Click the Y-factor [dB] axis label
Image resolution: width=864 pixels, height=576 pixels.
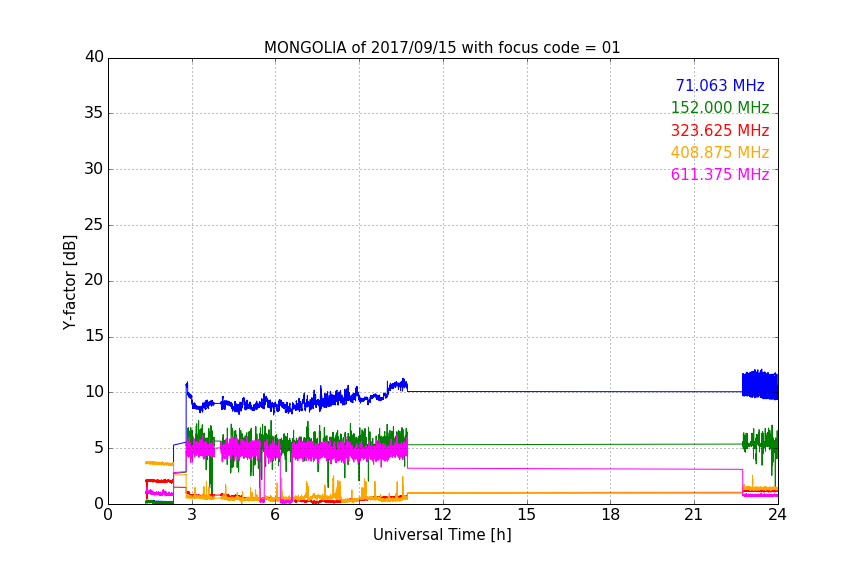(69, 282)
